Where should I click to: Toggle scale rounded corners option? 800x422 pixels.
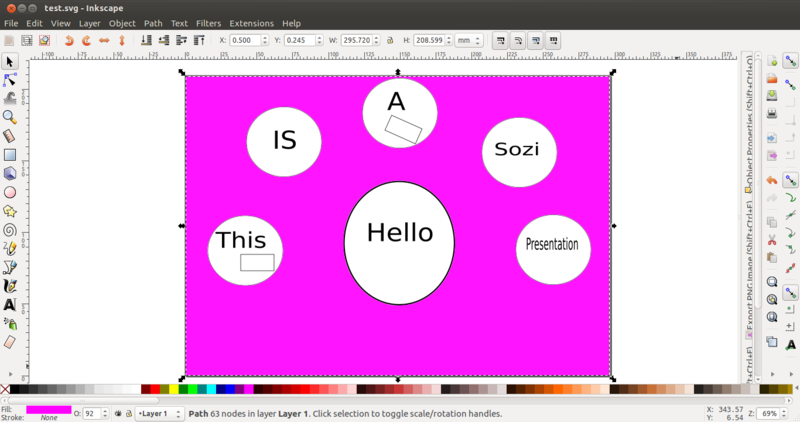point(518,40)
